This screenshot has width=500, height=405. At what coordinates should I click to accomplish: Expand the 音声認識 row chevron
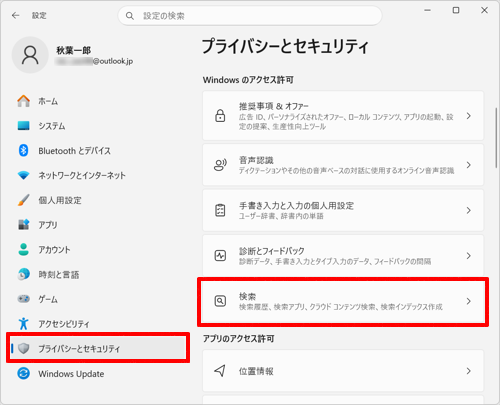click(x=469, y=165)
